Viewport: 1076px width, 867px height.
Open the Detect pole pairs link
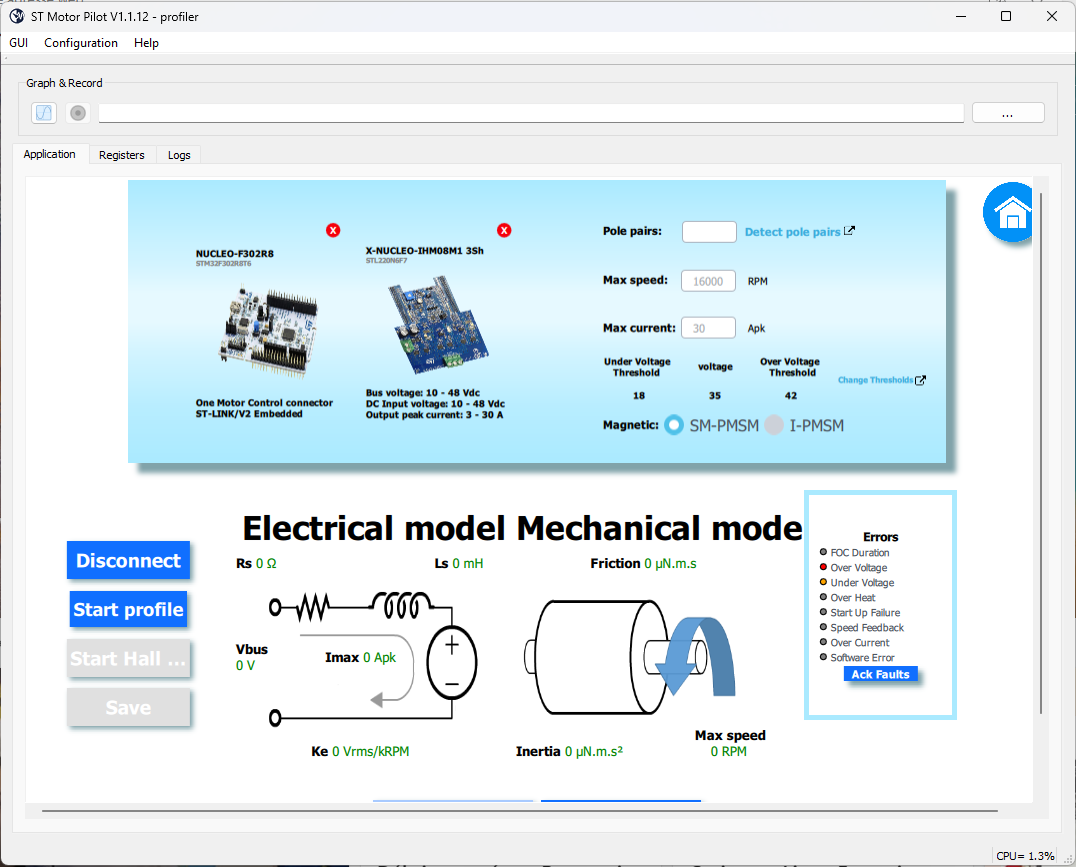tap(792, 231)
